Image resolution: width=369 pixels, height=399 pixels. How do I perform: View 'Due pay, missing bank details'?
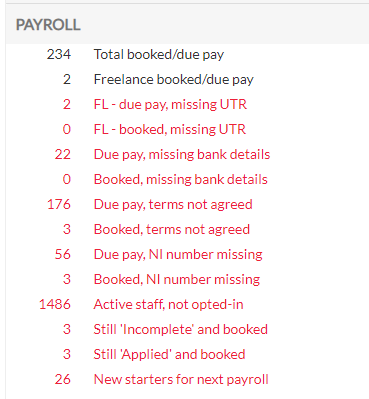(x=182, y=155)
